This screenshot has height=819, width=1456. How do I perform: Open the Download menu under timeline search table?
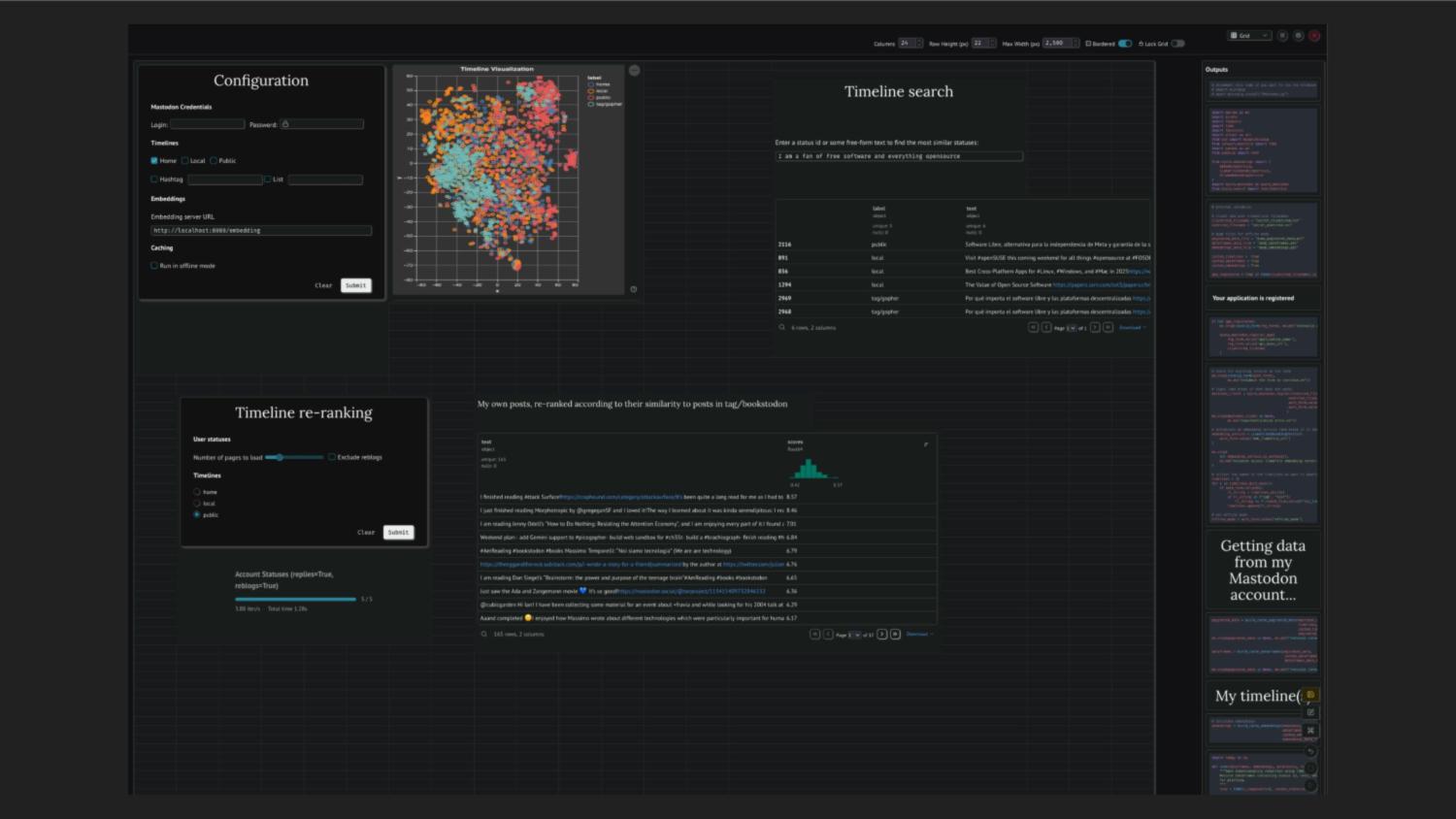(1132, 328)
